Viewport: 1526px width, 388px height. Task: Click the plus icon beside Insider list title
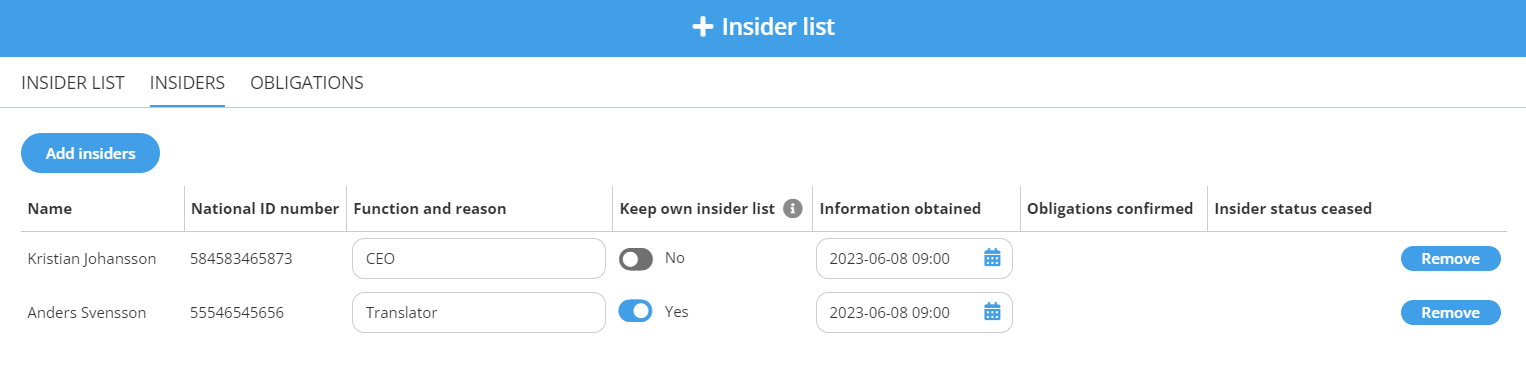coord(702,27)
